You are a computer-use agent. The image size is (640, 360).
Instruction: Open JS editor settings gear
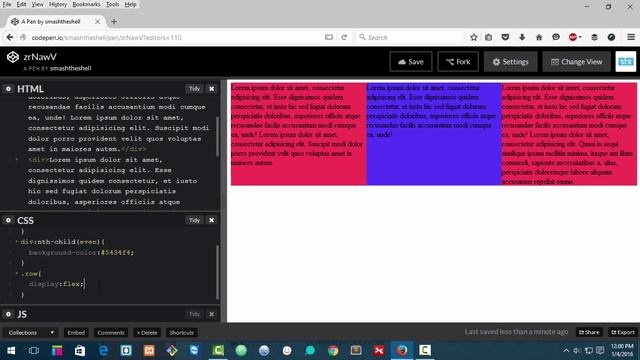[8, 314]
